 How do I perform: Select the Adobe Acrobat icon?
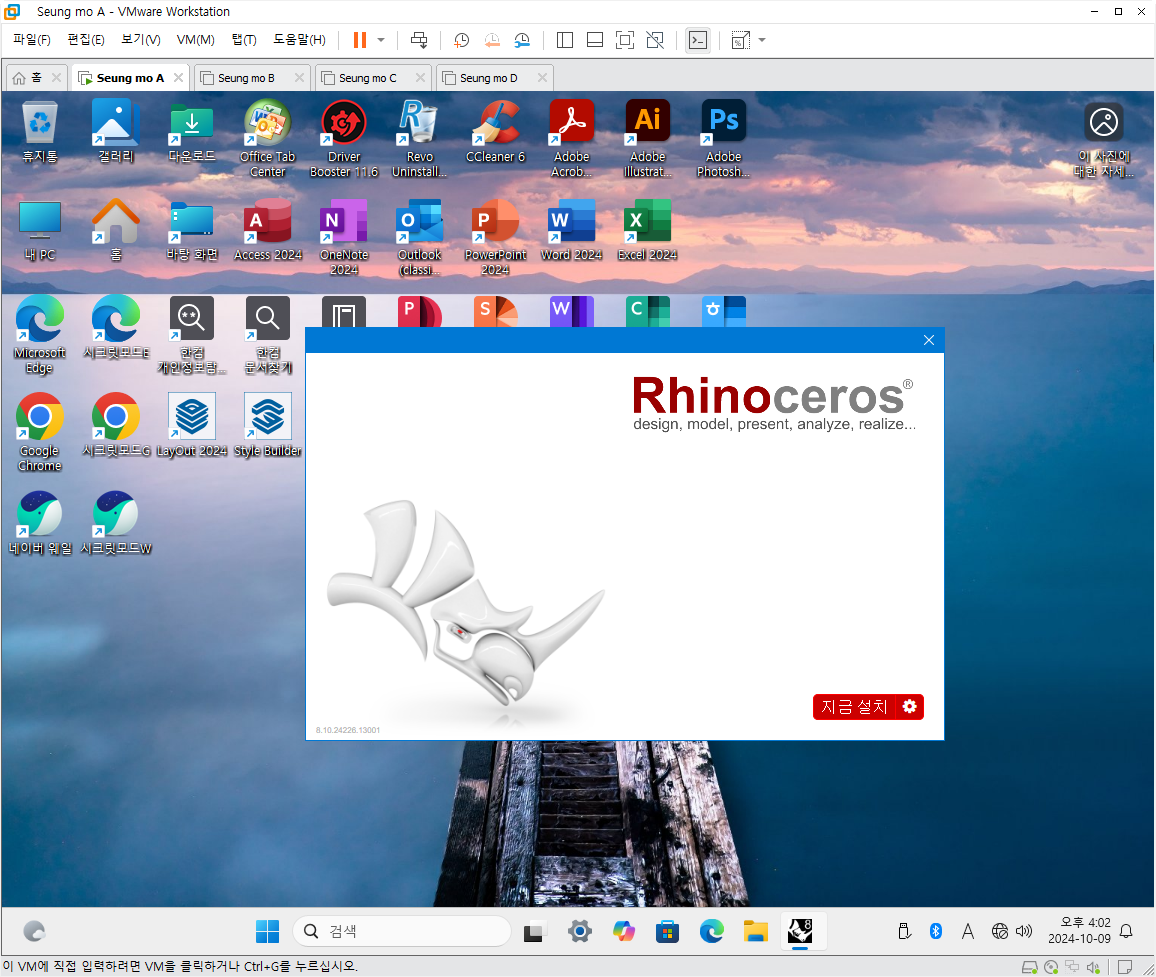[x=571, y=139]
